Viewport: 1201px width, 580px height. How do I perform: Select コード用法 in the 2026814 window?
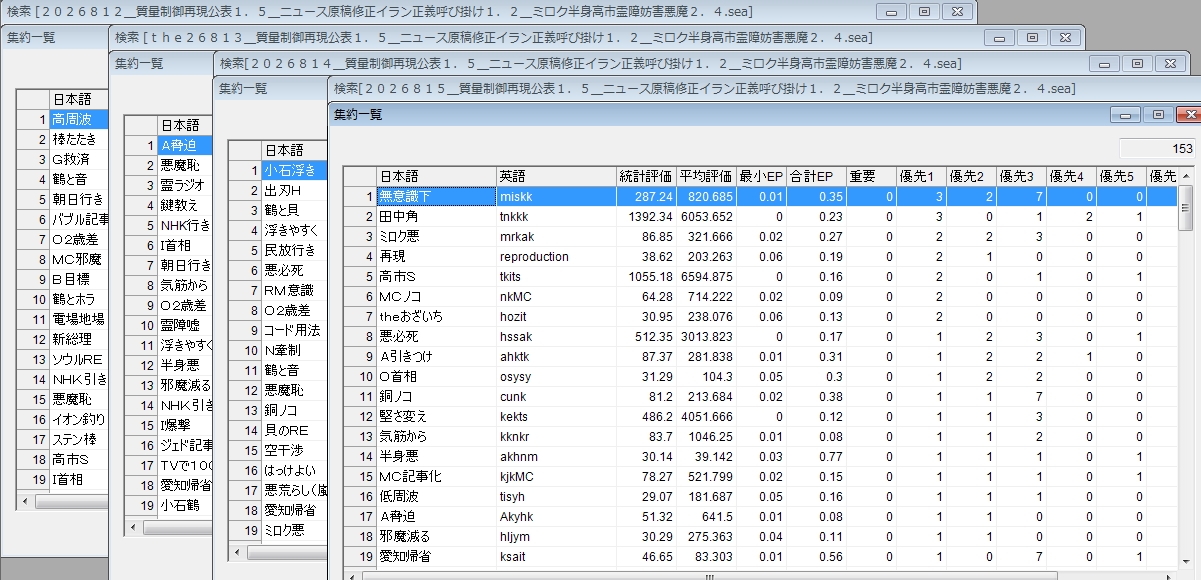(294, 330)
